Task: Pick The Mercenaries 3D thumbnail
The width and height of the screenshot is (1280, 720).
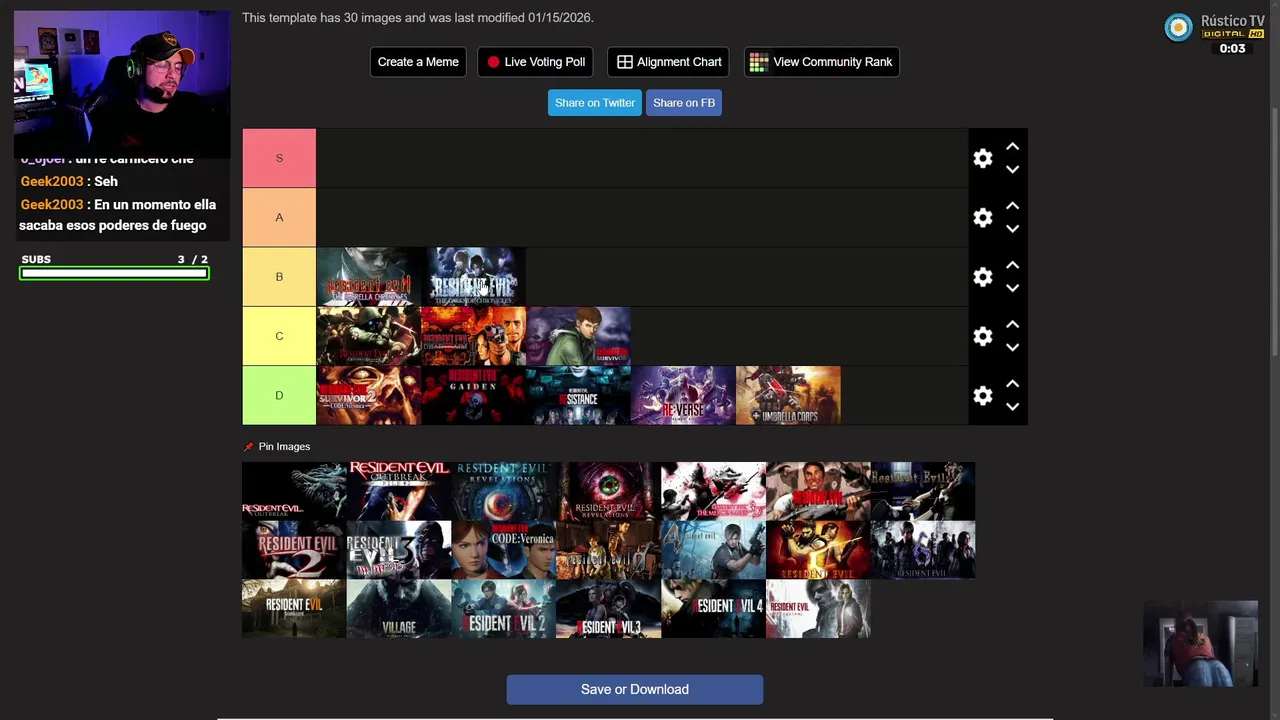Action: 714,491
